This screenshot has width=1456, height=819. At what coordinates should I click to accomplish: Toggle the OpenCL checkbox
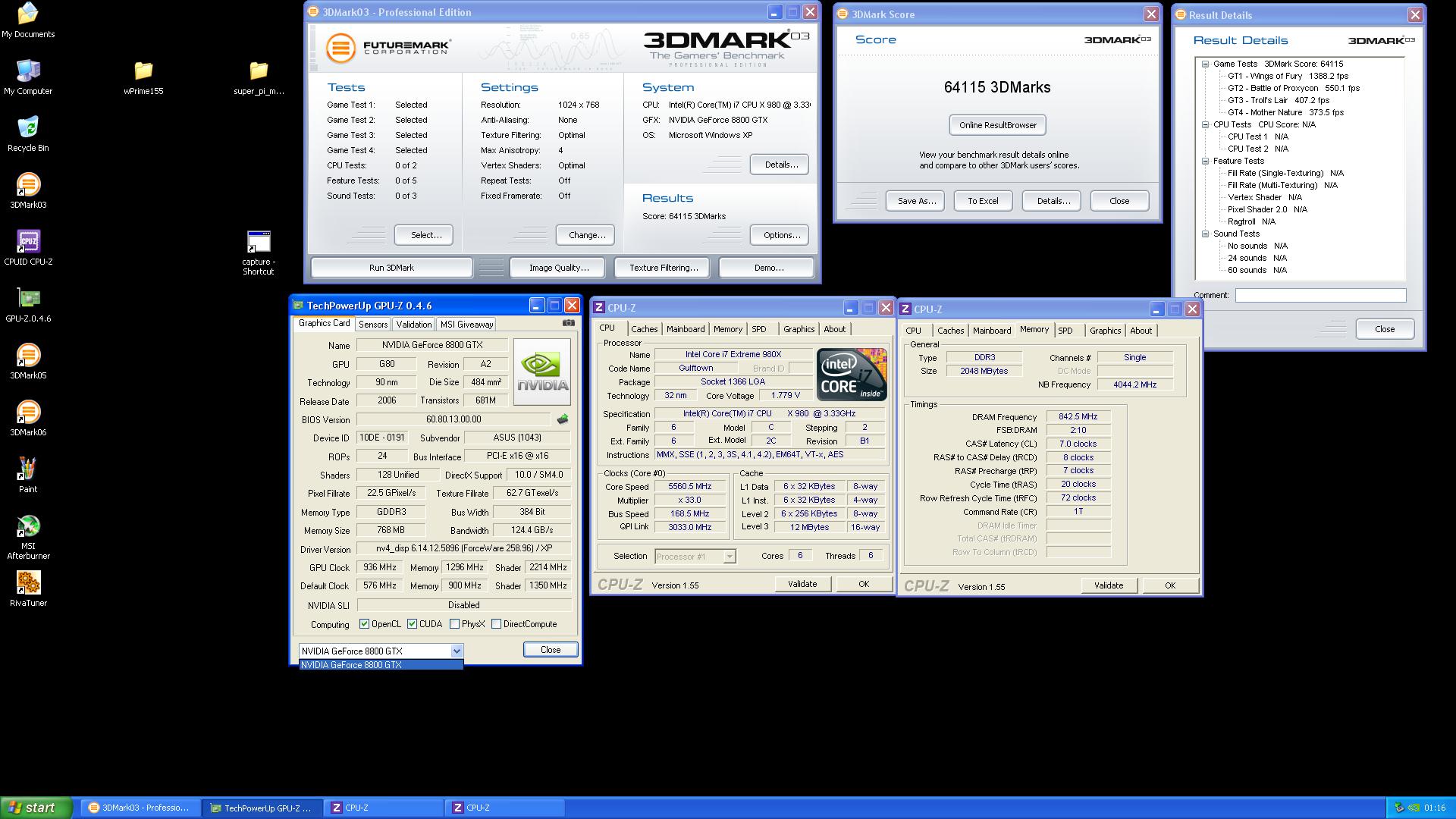pos(365,624)
